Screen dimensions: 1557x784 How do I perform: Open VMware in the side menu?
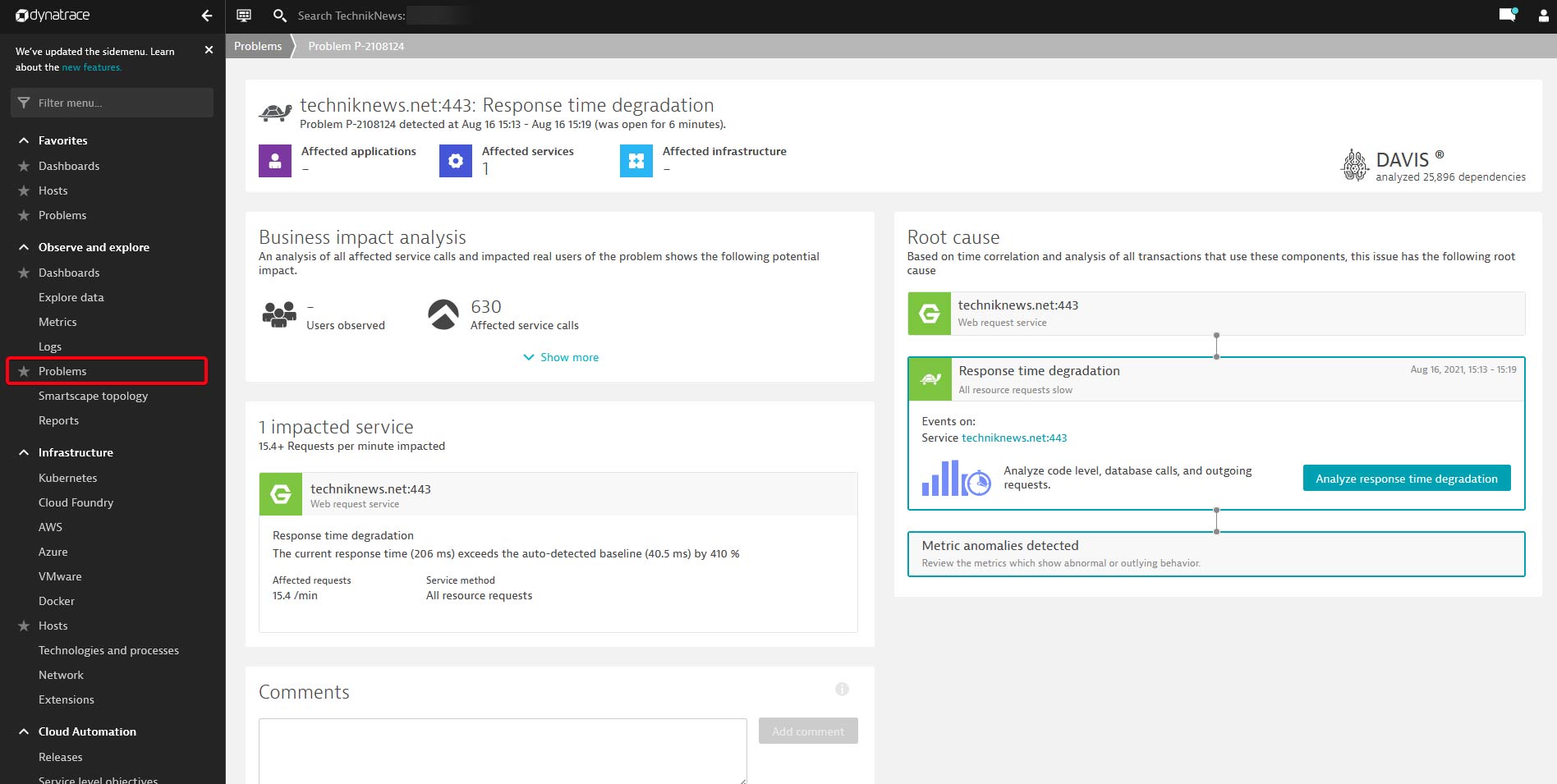(x=60, y=576)
